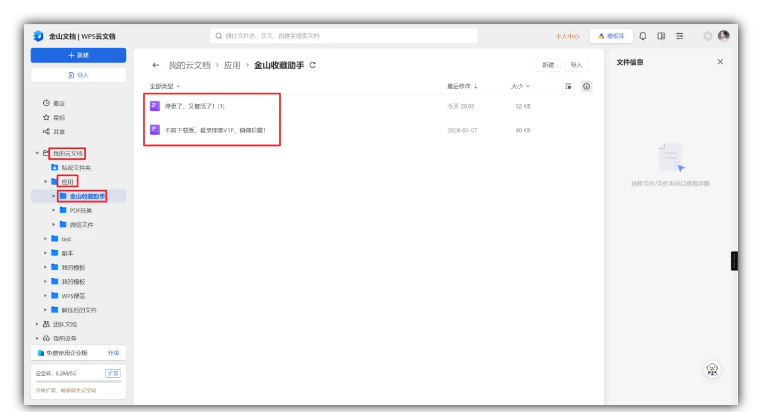Expand the 微信文件 folder arrow

pos(54,224)
